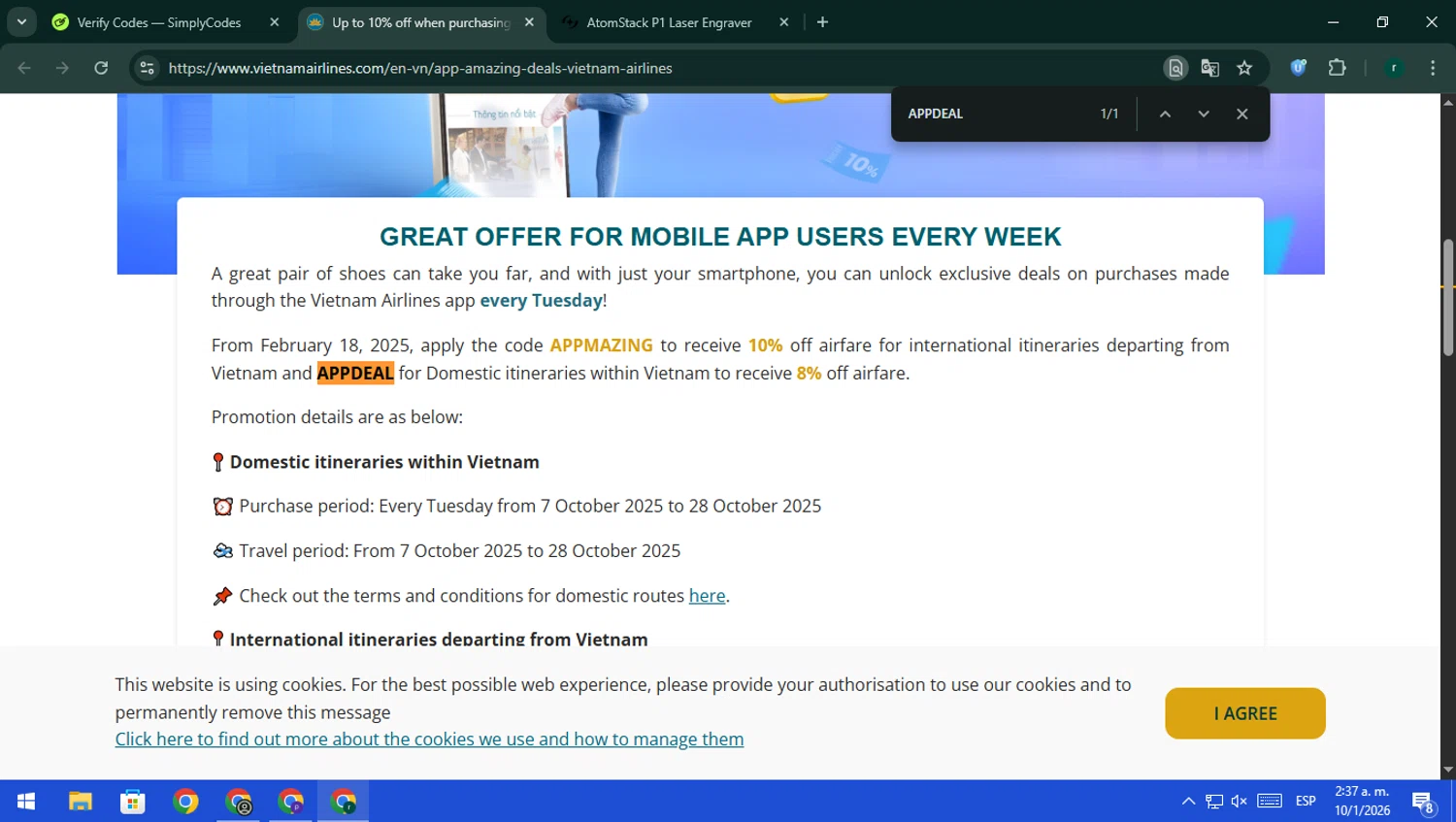Click the scrollbar up arrow

click(1448, 102)
